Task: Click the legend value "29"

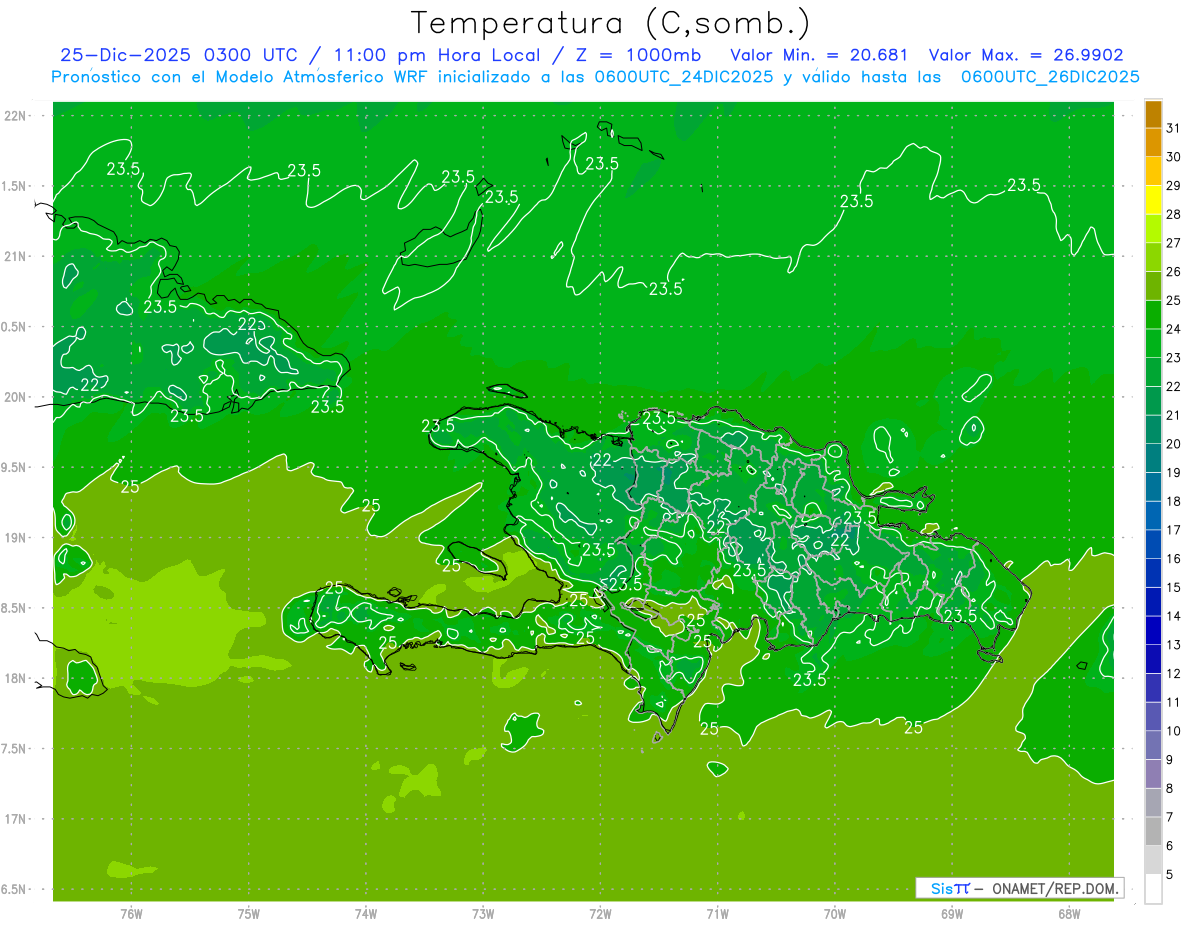Action: pos(1174,186)
